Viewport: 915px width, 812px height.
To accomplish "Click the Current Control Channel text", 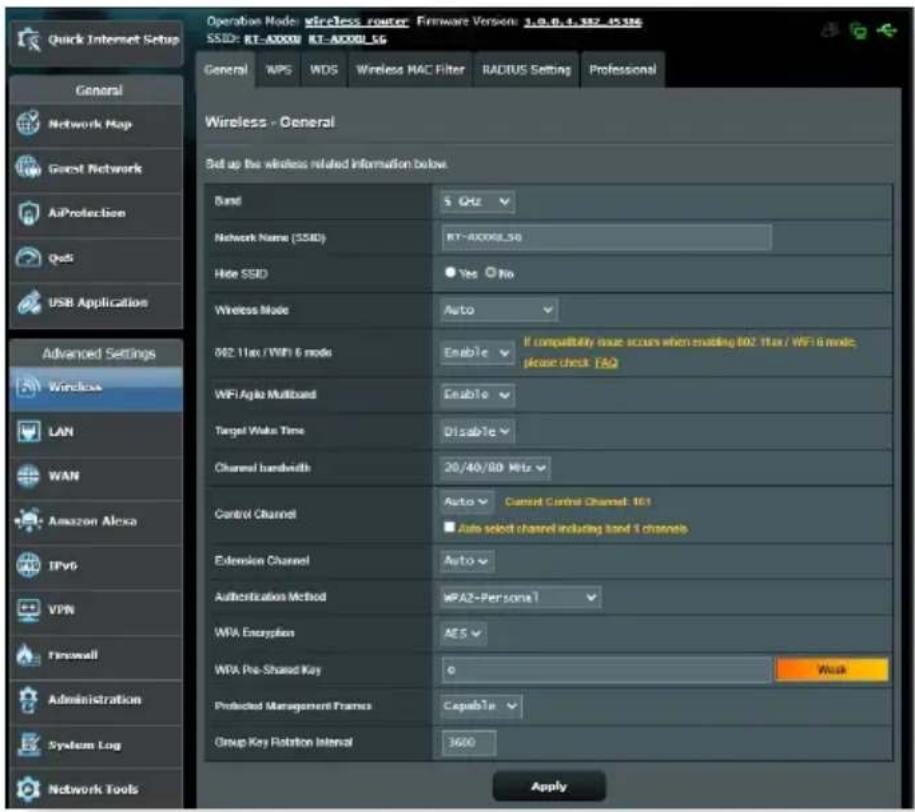I will [578, 501].
